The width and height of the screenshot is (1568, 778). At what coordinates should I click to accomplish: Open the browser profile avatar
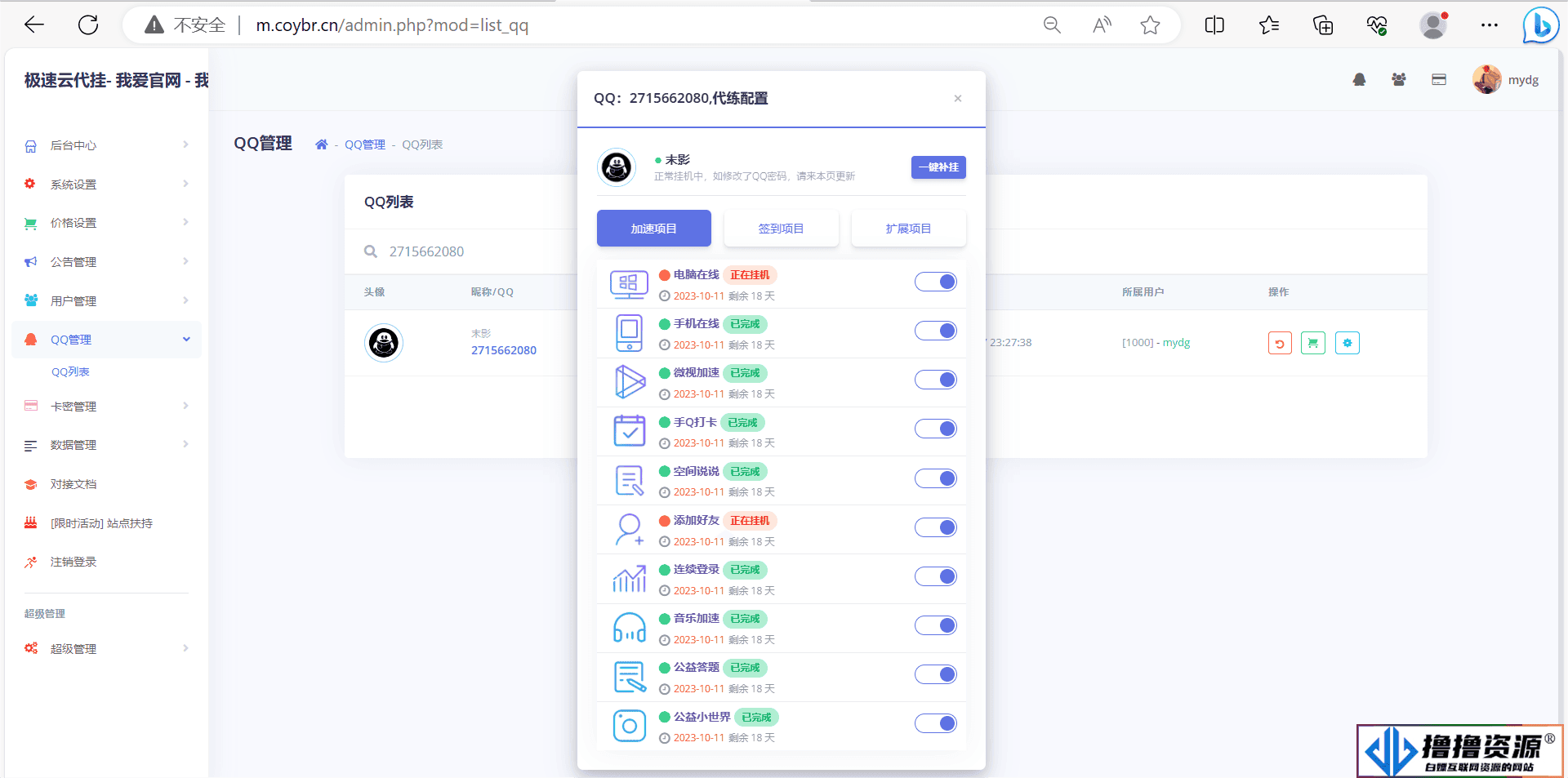(1433, 25)
